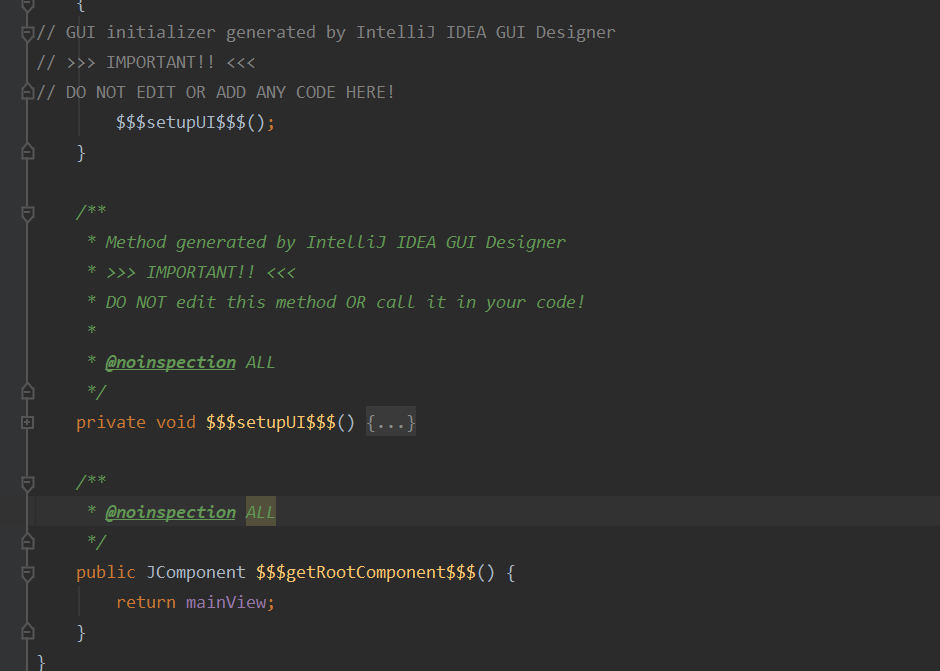The image size is (940, 671).
Task: Click fold arrow beside the DO NOT EDIT comment
Action: coord(27,91)
